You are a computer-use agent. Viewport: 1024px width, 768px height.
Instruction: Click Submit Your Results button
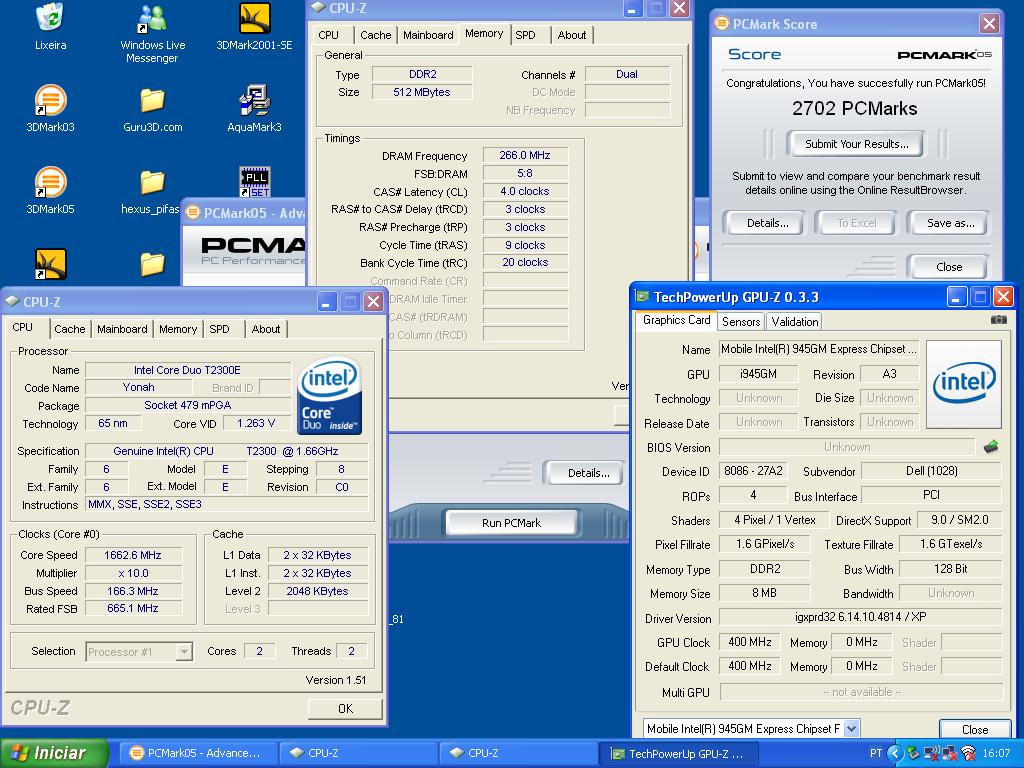pos(856,144)
